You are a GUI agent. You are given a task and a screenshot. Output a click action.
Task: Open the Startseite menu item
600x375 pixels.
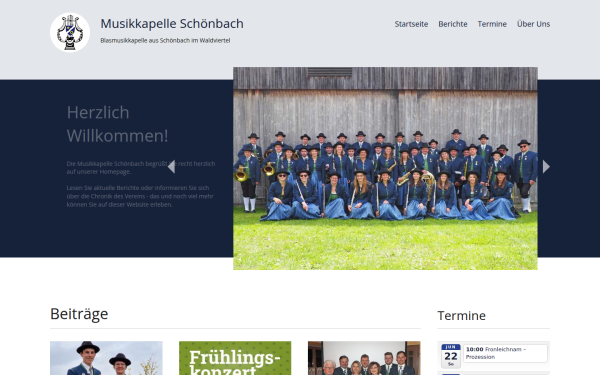pyautogui.click(x=411, y=24)
